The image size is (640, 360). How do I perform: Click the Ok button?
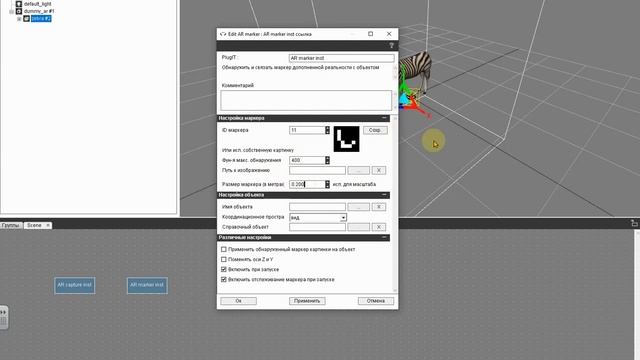[238, 301]
